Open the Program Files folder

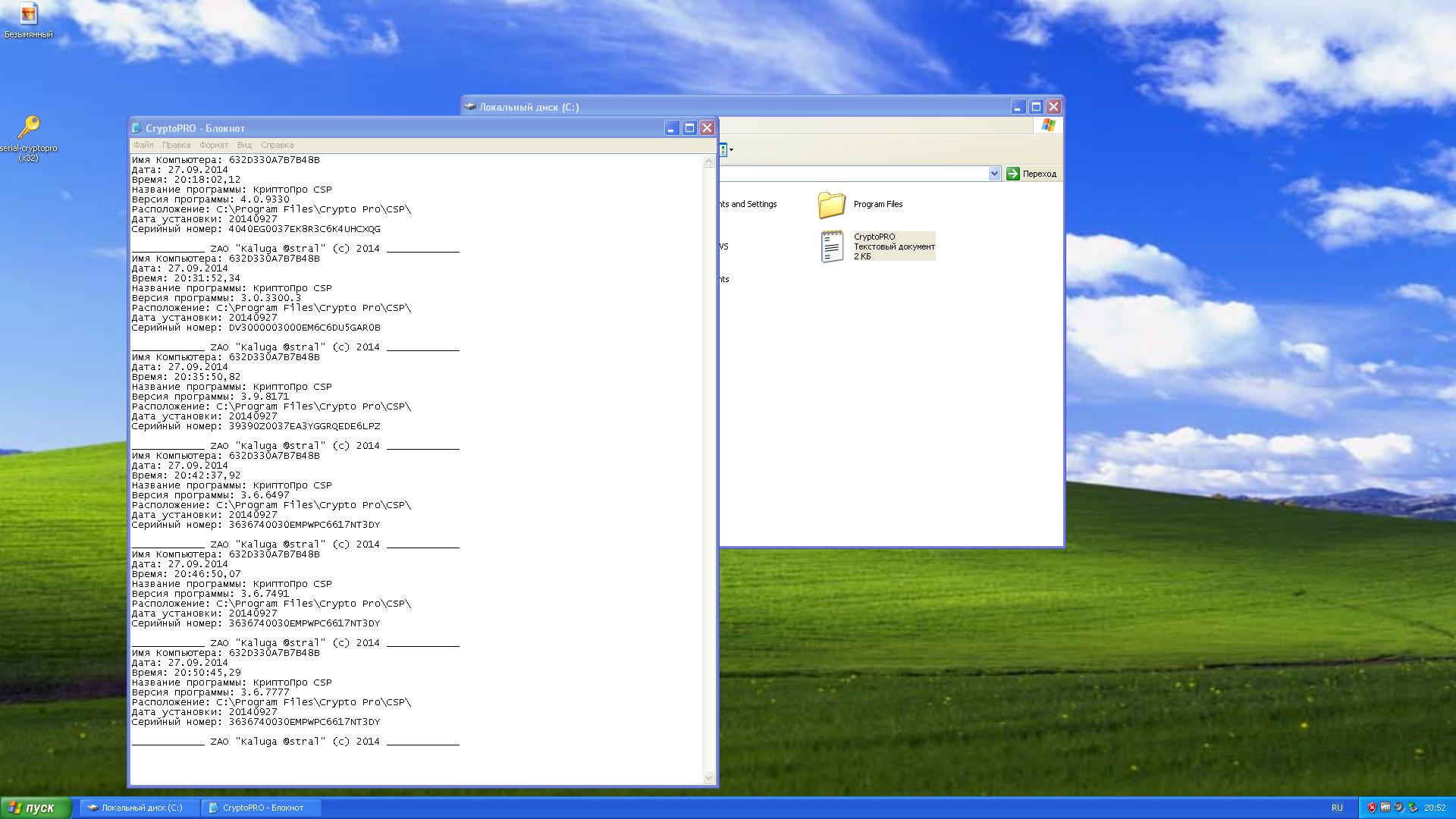(x=832, y=204)
